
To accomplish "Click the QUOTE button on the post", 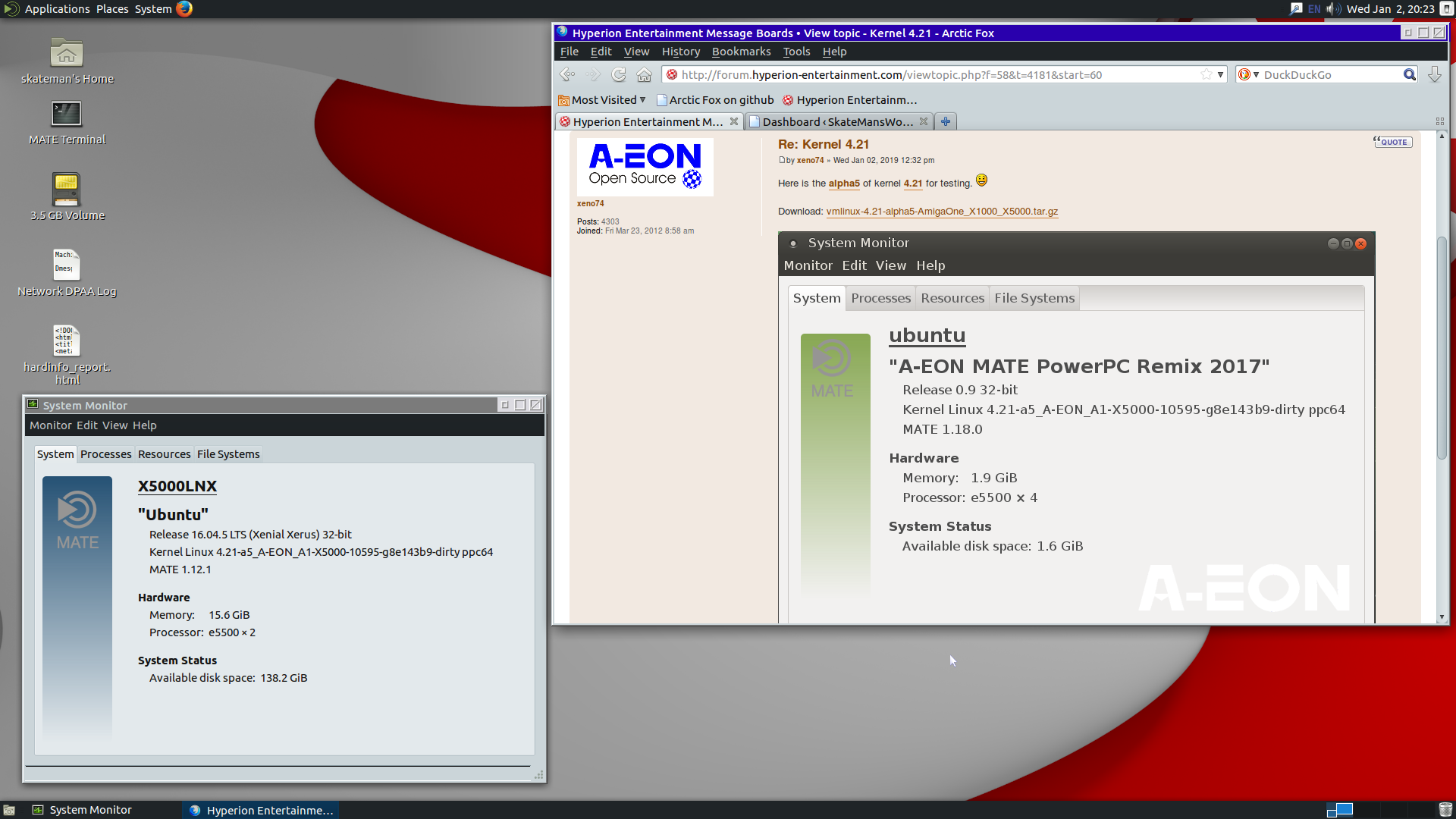I will point(1392,142).
